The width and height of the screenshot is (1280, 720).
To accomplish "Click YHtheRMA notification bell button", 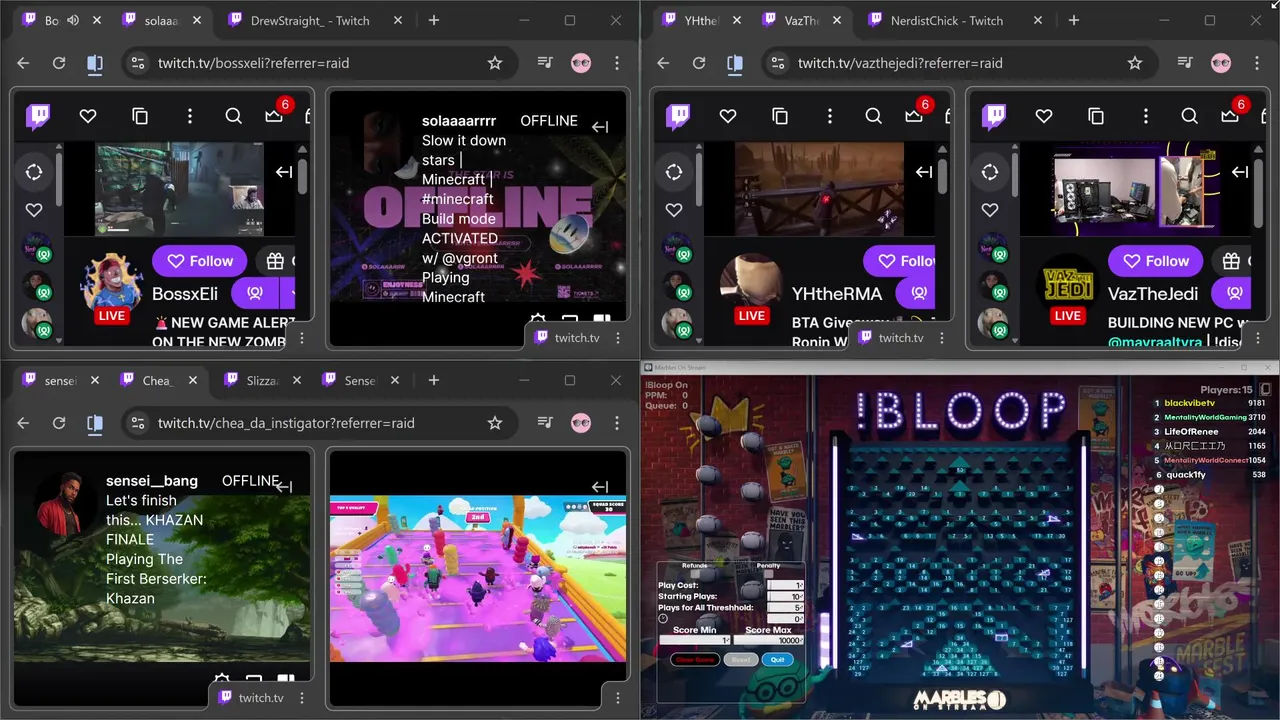I will (x=917, y=294).
